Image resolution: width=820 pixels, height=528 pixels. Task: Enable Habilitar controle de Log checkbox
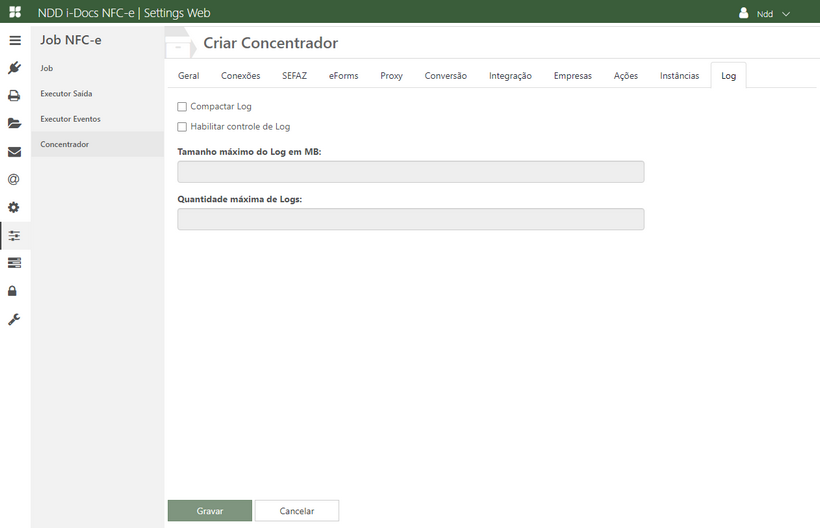tap(182, 127)
